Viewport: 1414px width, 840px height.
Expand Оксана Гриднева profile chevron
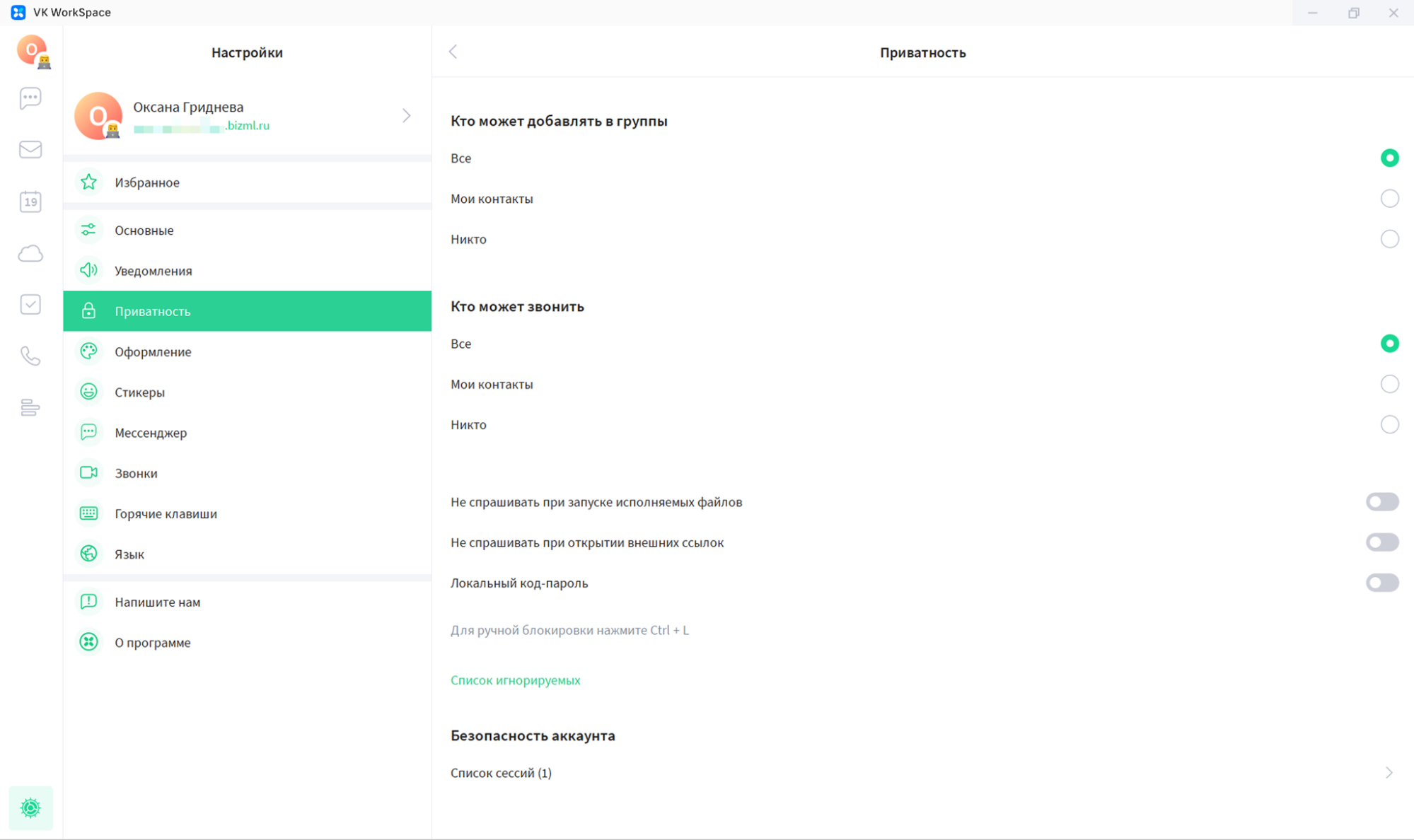(406, 116)
